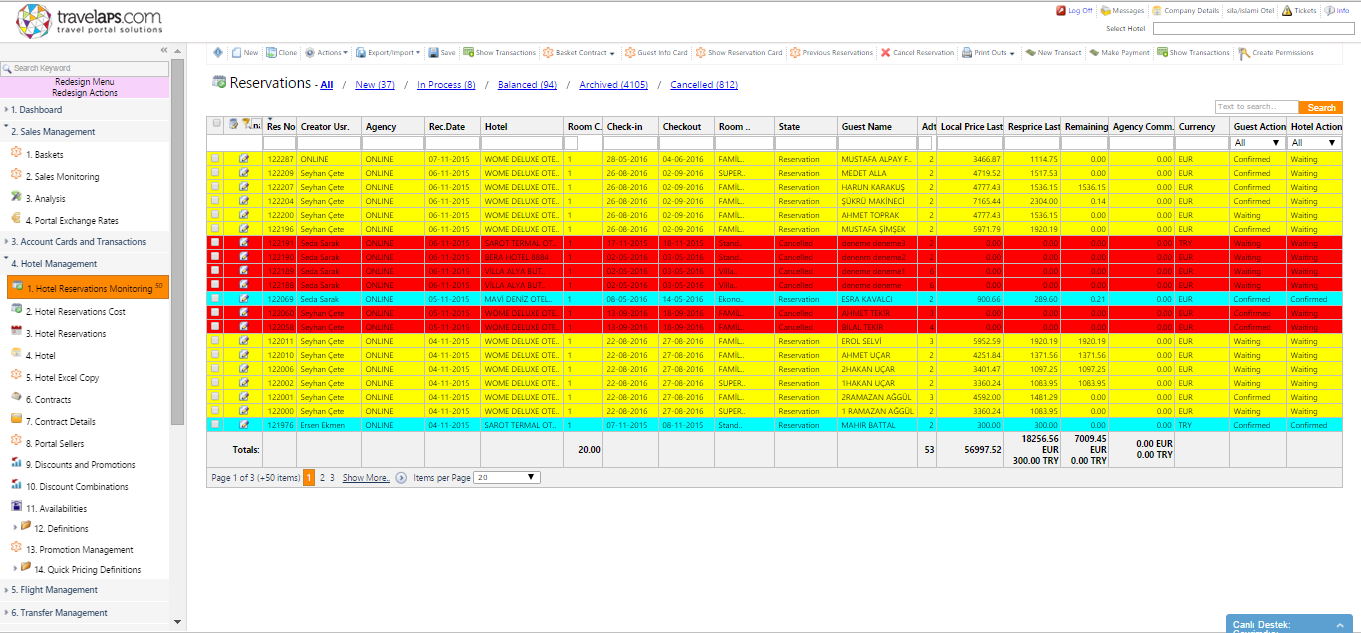Click Show More link in pager

[366, 478]
